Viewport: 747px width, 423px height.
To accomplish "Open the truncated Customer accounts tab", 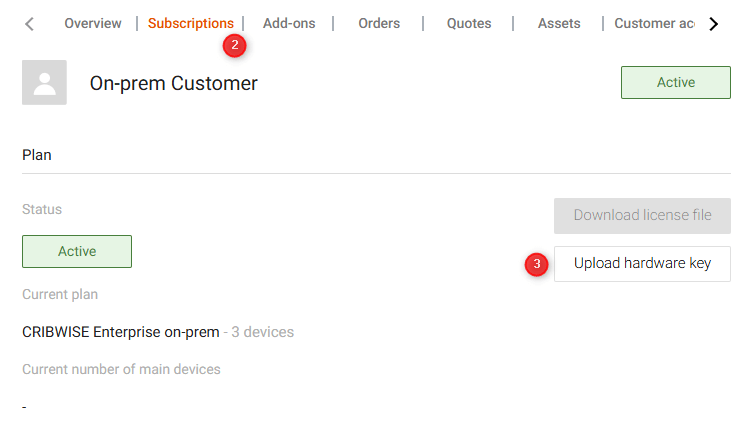I will (x=654, y=23).
